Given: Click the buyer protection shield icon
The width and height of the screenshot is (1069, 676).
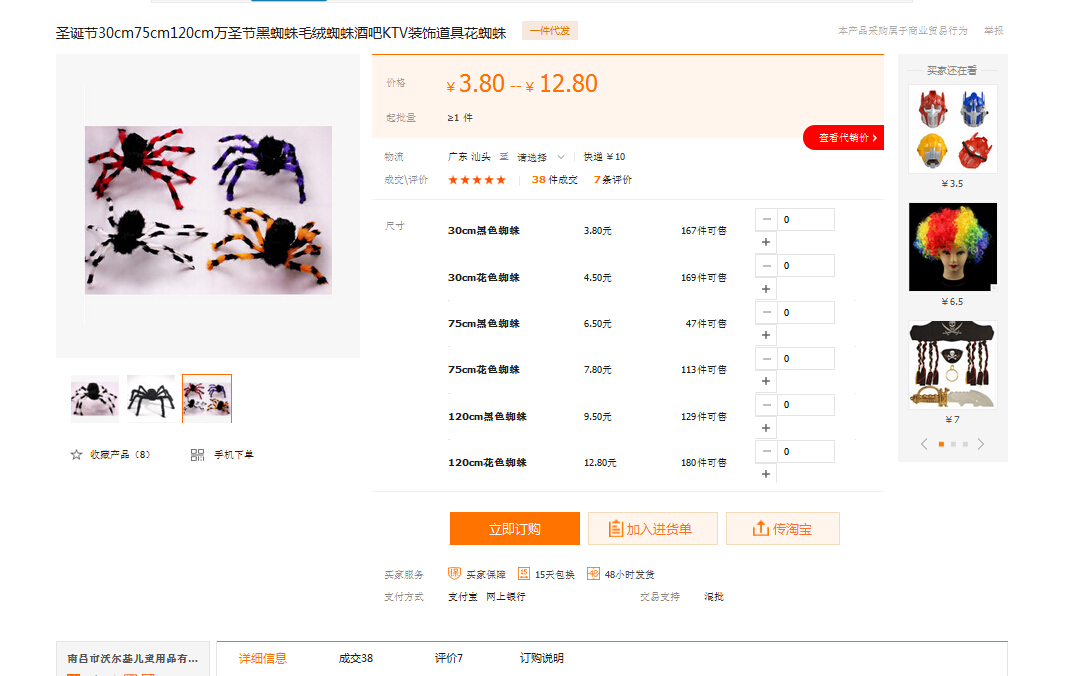Looking at the screenshot, I should click(454, 574).
